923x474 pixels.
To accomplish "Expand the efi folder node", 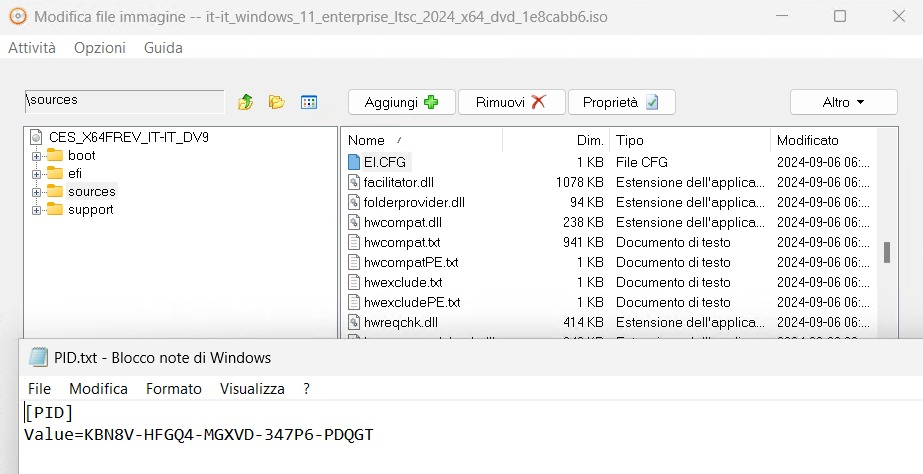I will (36, 174).
